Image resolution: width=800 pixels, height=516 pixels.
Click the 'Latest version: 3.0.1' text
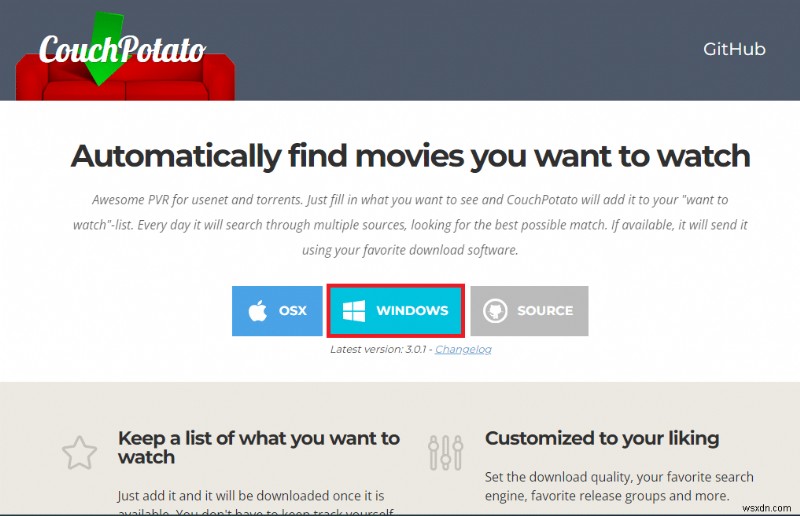click(378, 350)
